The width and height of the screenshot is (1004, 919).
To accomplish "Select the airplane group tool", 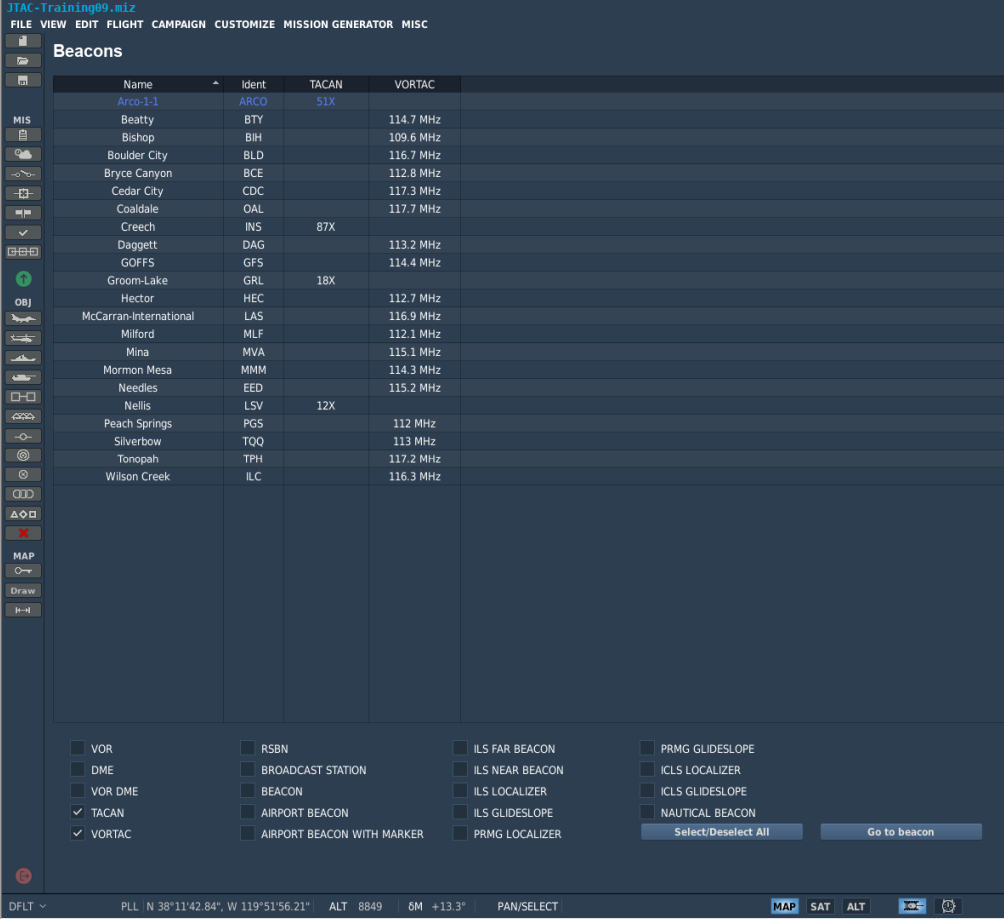I will click(23, 318).
